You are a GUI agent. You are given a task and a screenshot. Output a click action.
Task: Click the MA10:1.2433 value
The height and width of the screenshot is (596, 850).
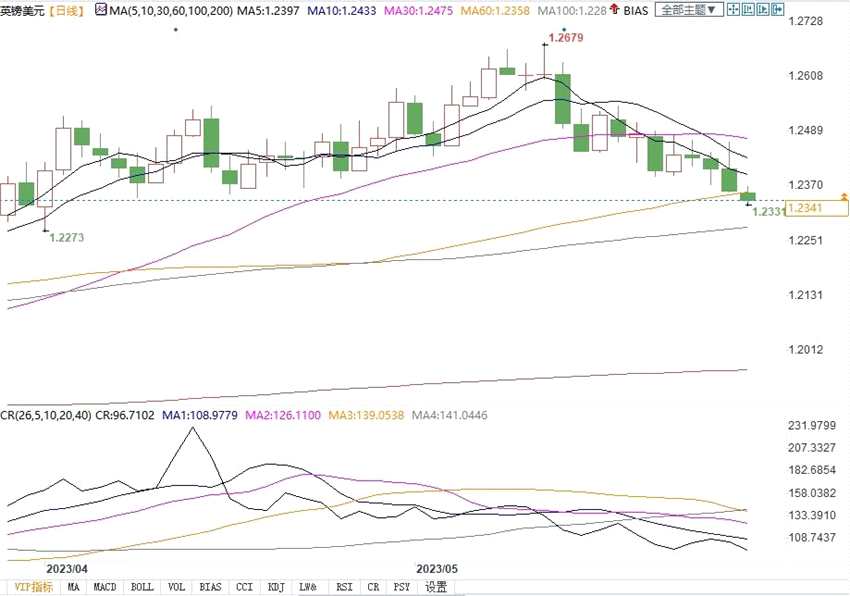[x=342, y=10]
